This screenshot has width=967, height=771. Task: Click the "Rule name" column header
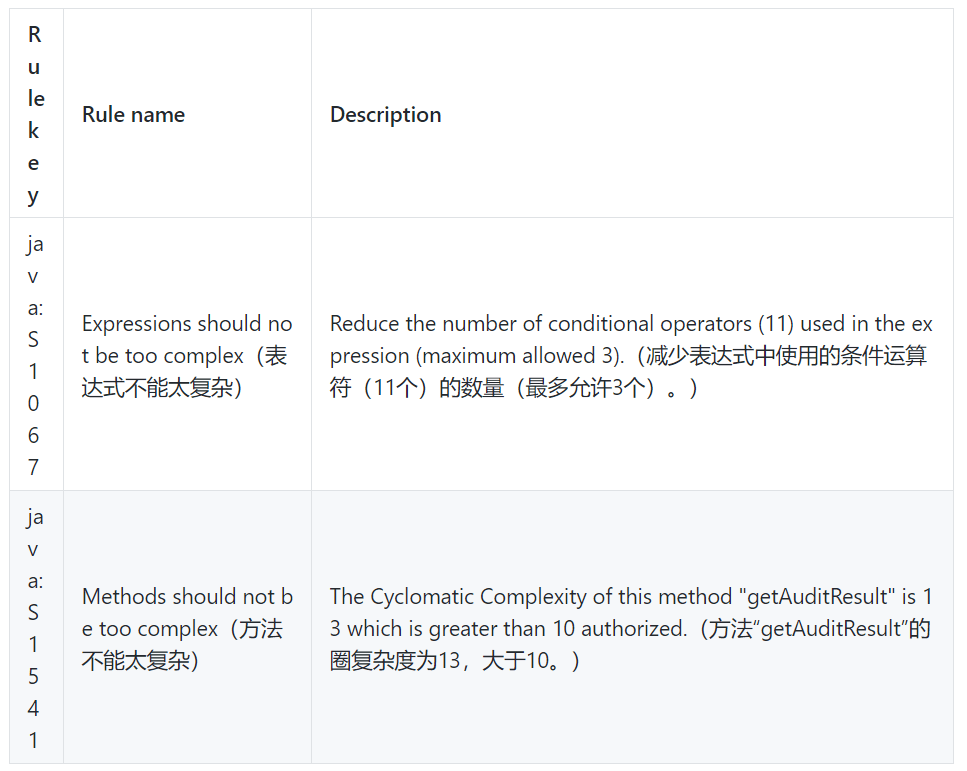pyautogui.click(x=133, y=115)
